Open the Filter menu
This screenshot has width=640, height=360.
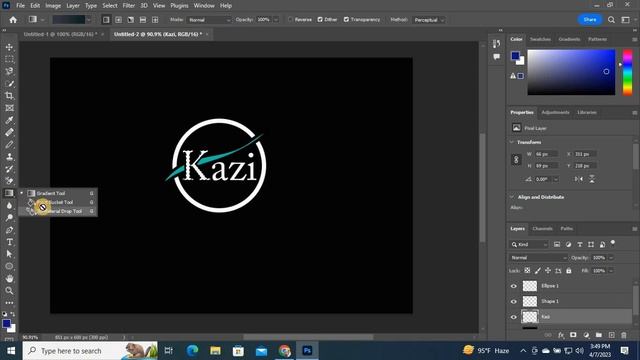click(129, 6)
